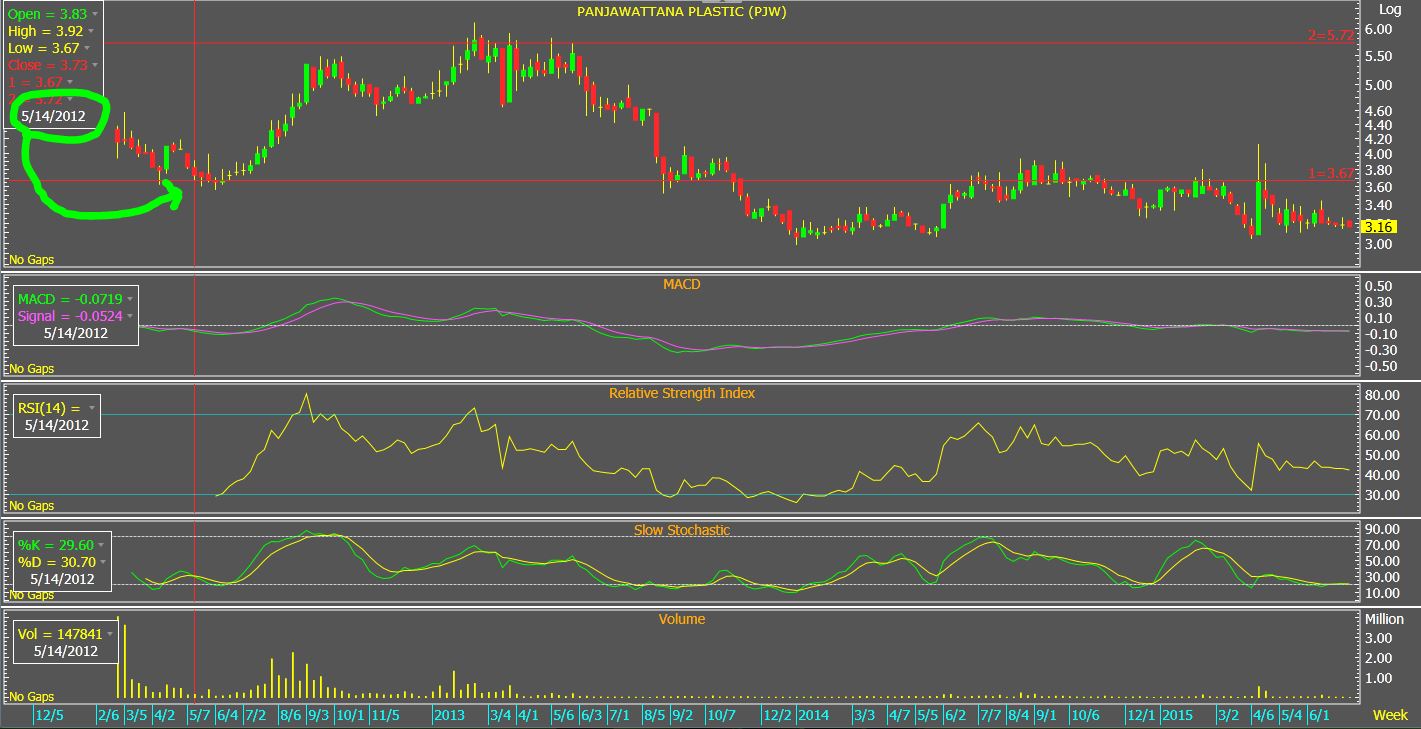The image size is (1421, 729).
Task: Click the No Gaps label in the Volume panel
Action: click(32, 696)
